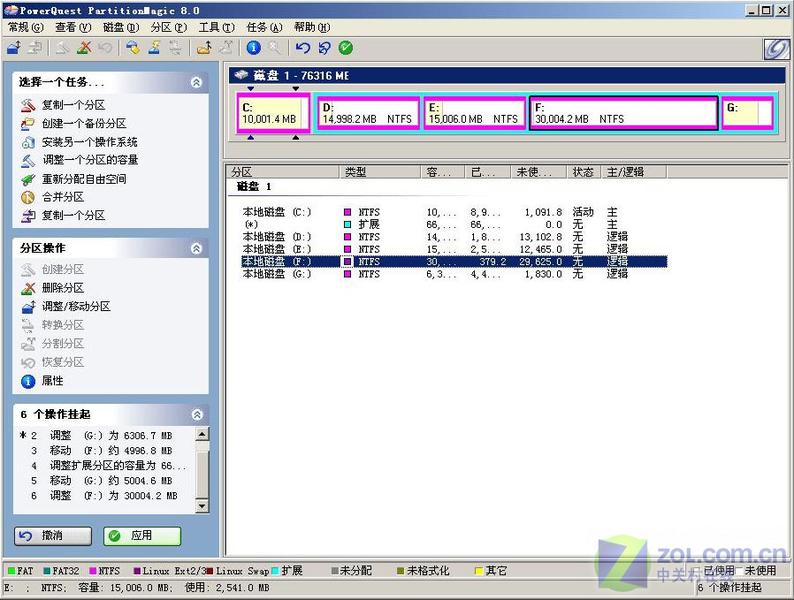
Task: Select the 本地磁盘 (G:) row
Action: pyautogui.click(x=454, y=274)
